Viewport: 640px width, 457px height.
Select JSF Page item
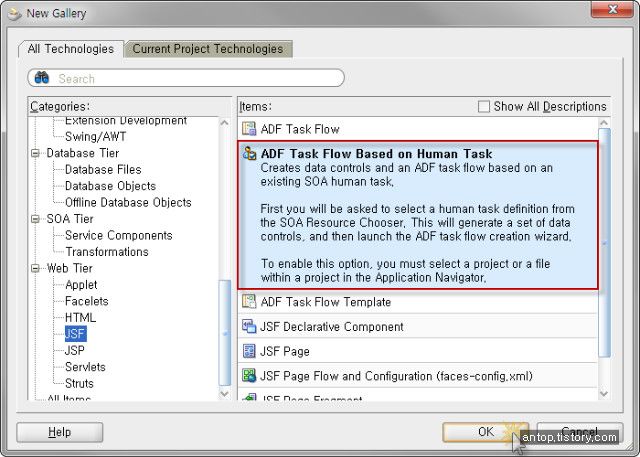click(x=418, y=351)
